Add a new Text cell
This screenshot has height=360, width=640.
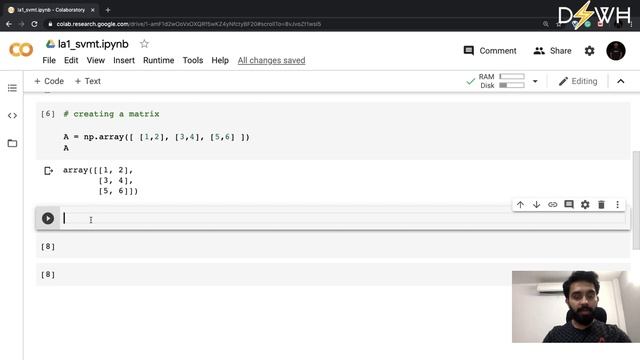[88, 81]
